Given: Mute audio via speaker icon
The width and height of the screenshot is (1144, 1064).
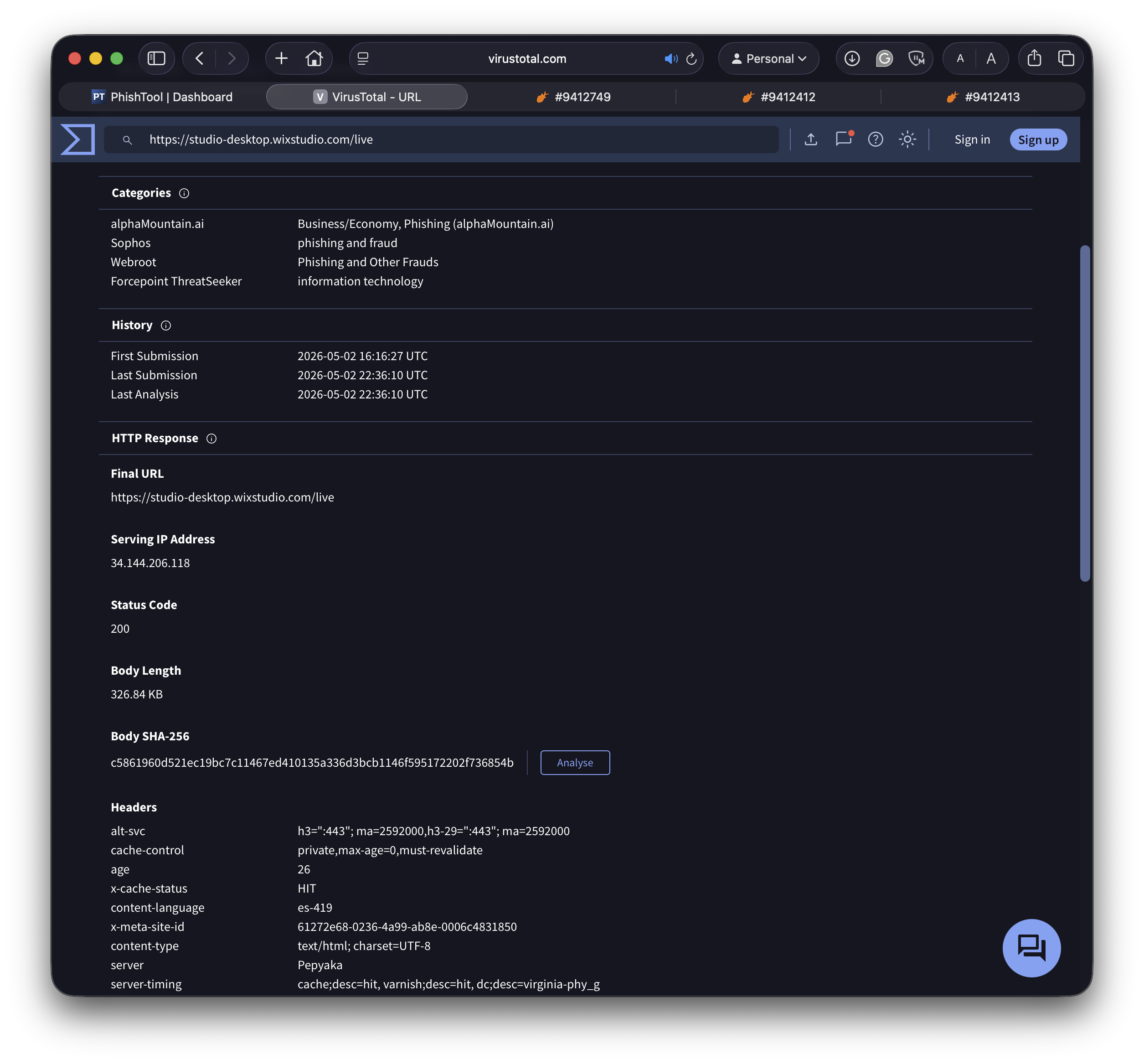Looking at the screenshot, I should point(671,59).
